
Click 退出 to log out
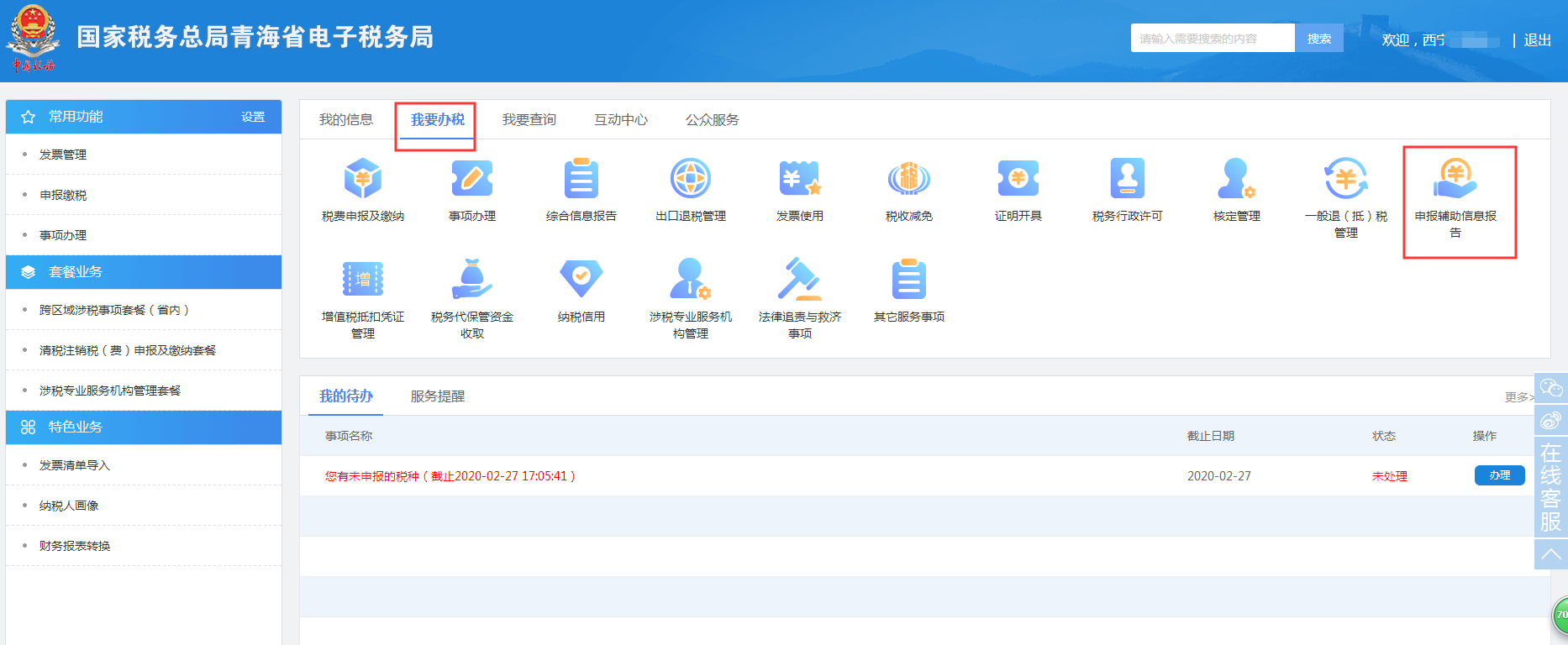[1537, 39]
